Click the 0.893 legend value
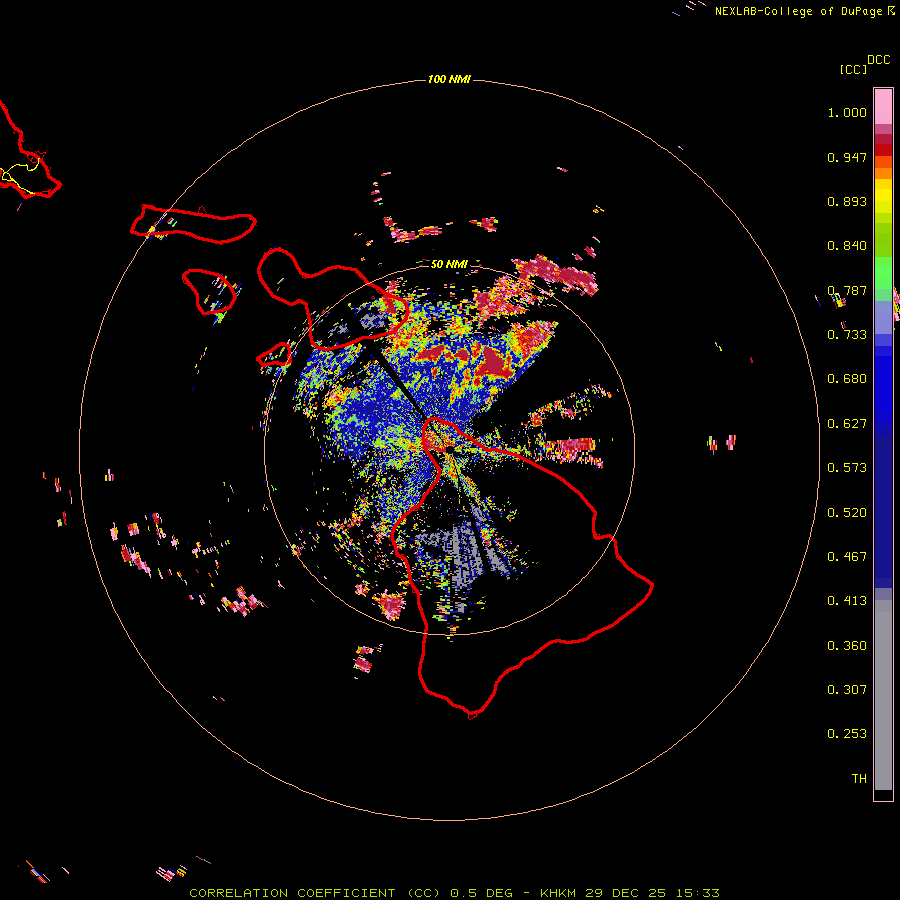900x900 pixels. pos(847,201)
